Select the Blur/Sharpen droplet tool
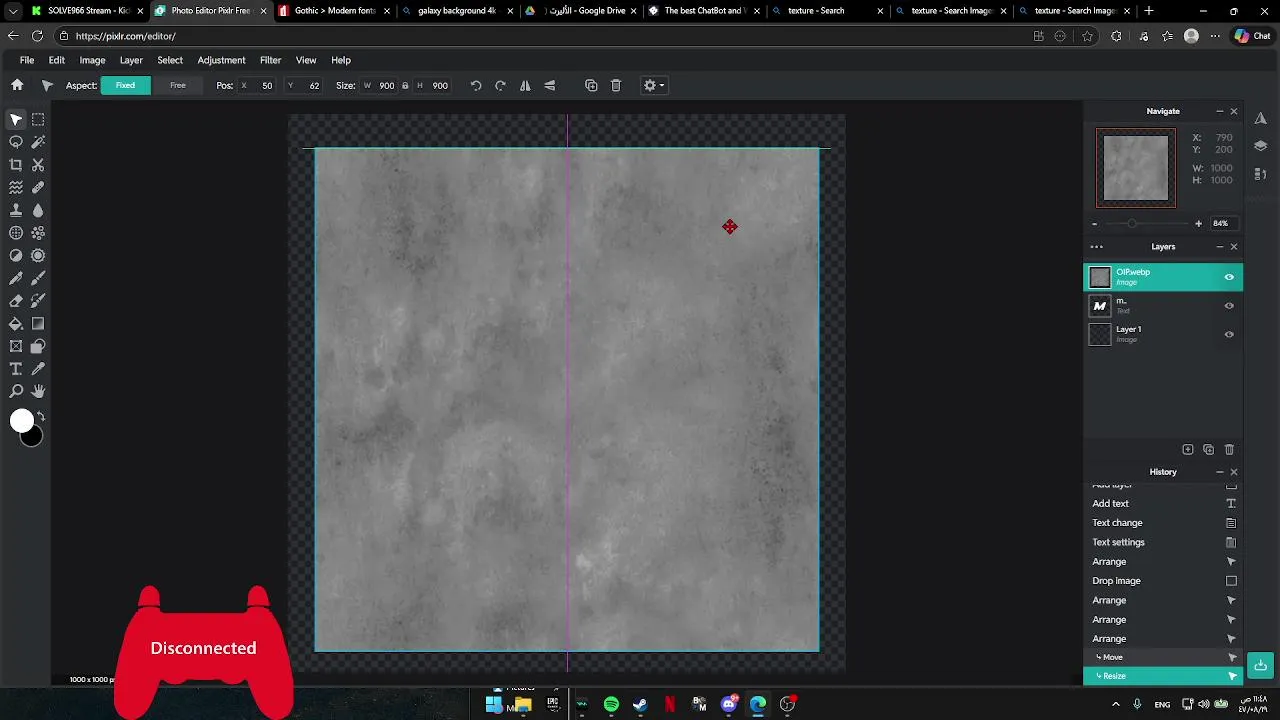1280x720 pixels. point(38,210)
